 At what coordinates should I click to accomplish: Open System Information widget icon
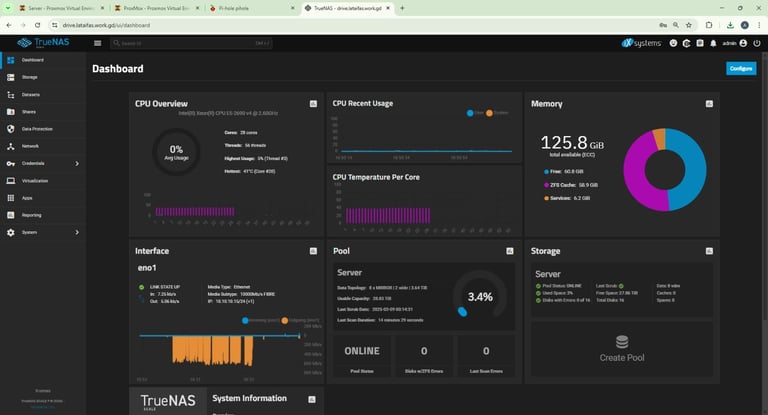click(x=312, y=399)
